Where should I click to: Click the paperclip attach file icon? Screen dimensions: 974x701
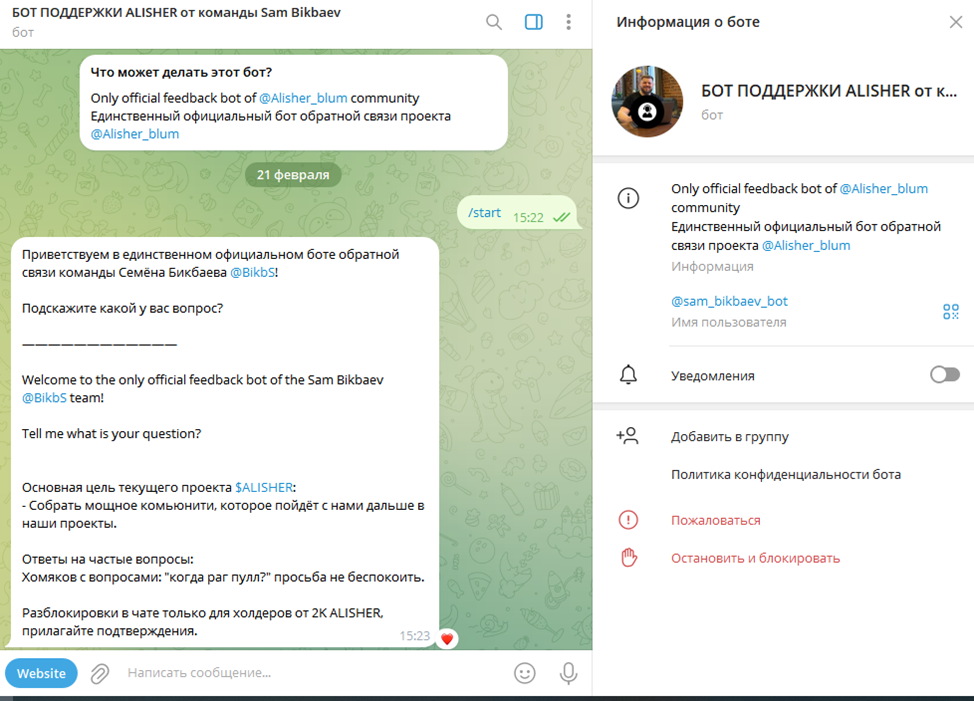click(100, 673)
